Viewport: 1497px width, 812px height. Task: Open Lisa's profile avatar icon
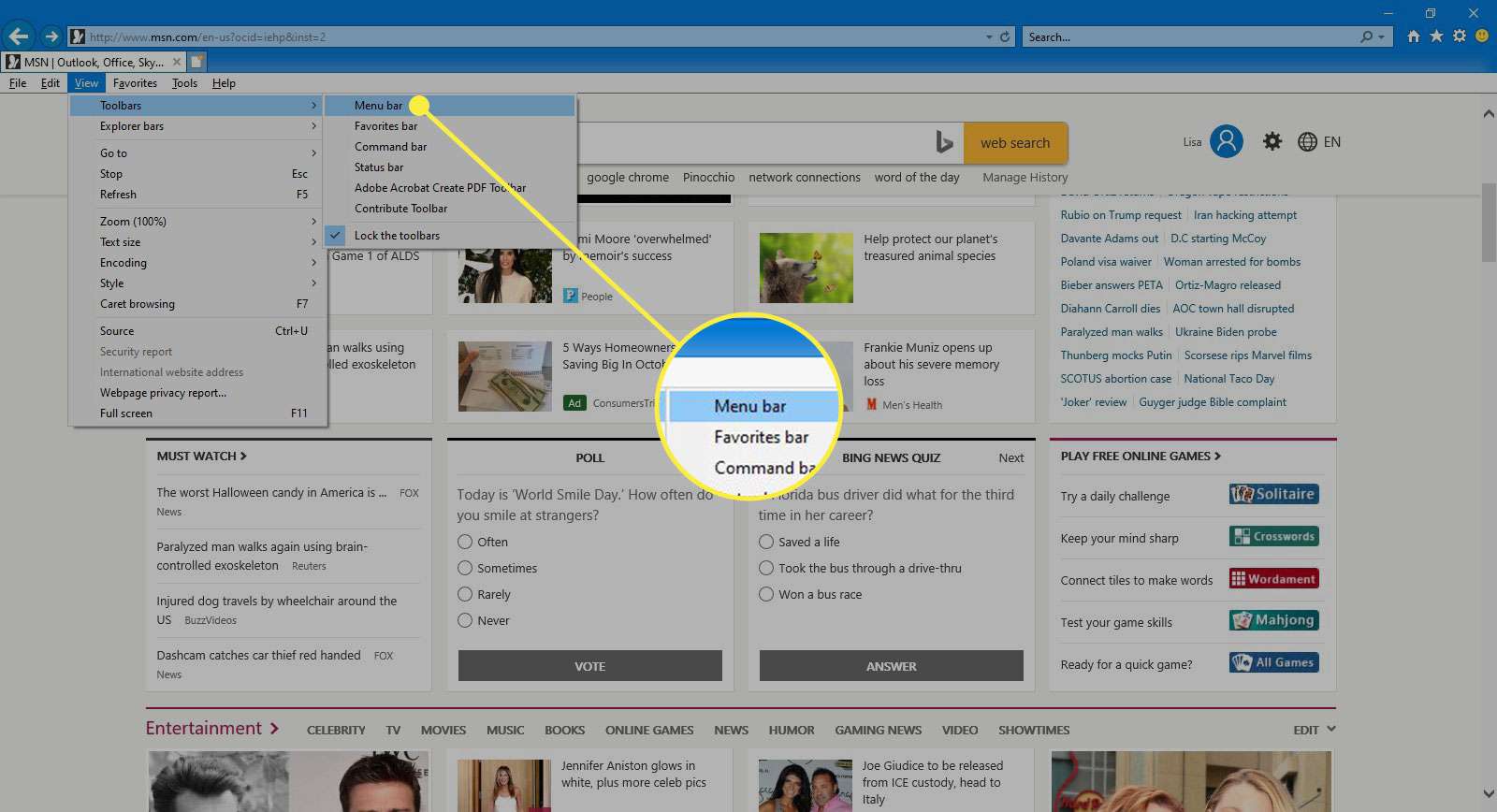tap(1227, 141)
